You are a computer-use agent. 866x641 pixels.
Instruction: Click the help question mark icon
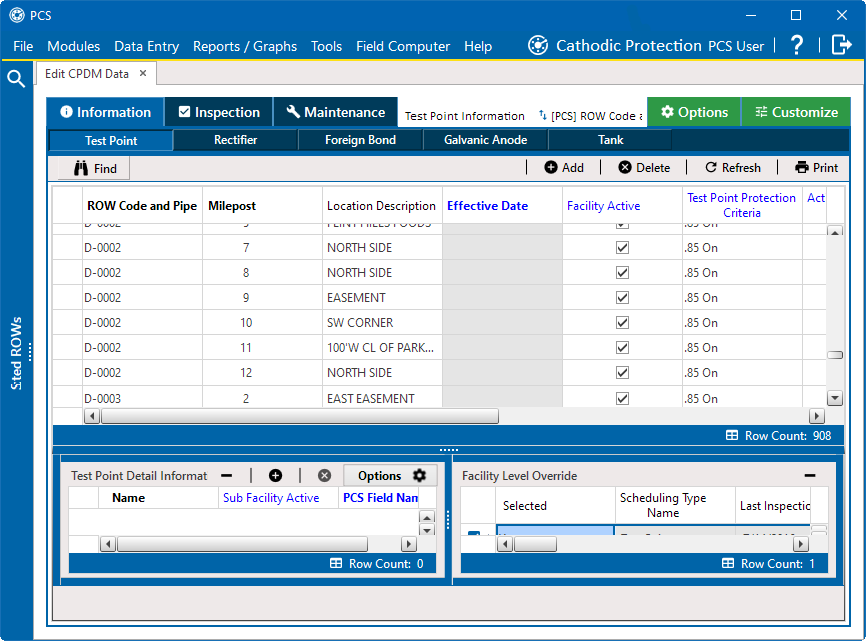[797, 45]
